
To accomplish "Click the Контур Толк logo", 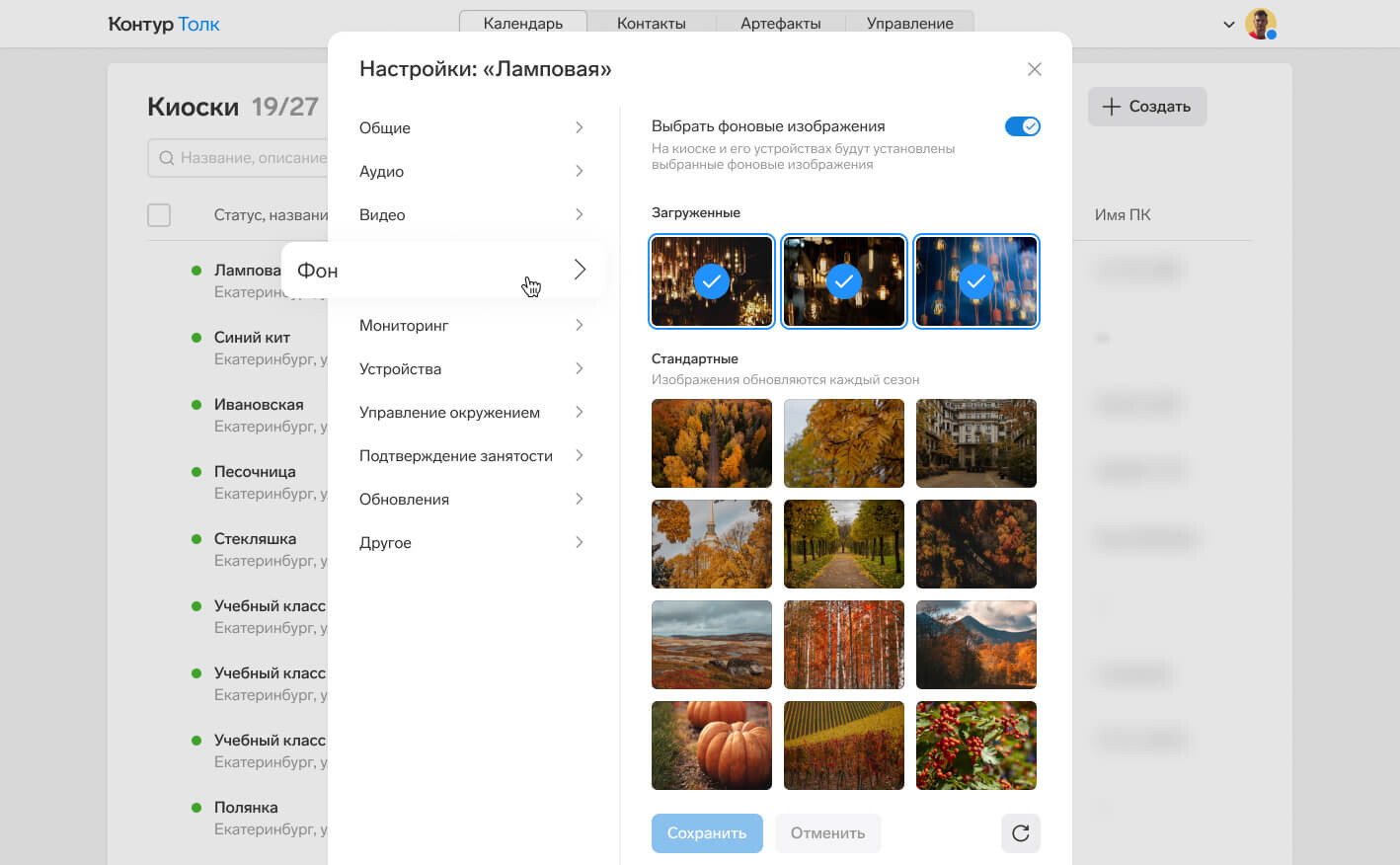I will tap(164, 24).
